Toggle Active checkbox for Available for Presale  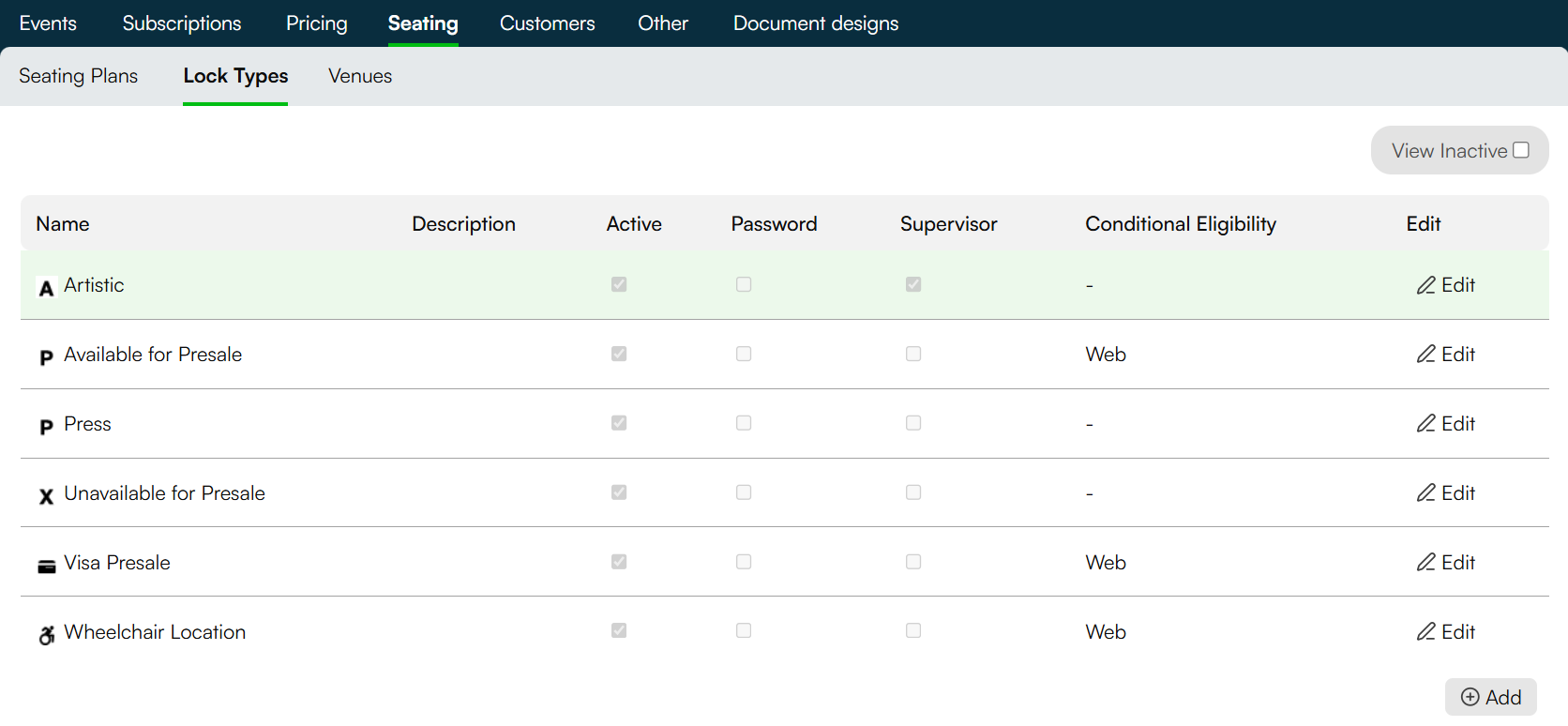619,354
